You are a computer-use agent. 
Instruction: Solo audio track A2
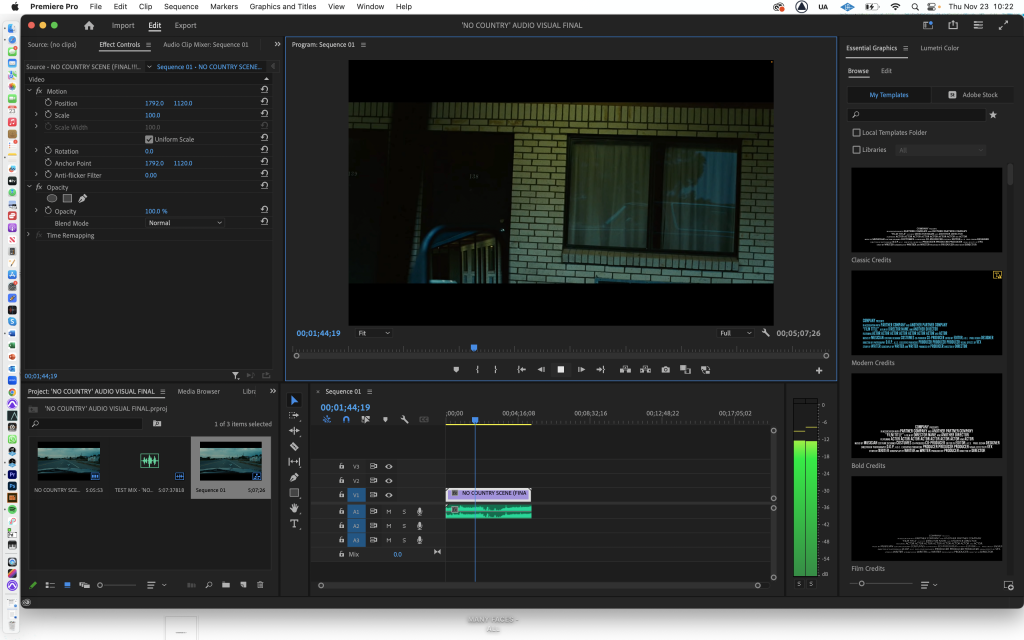(404, 526)
